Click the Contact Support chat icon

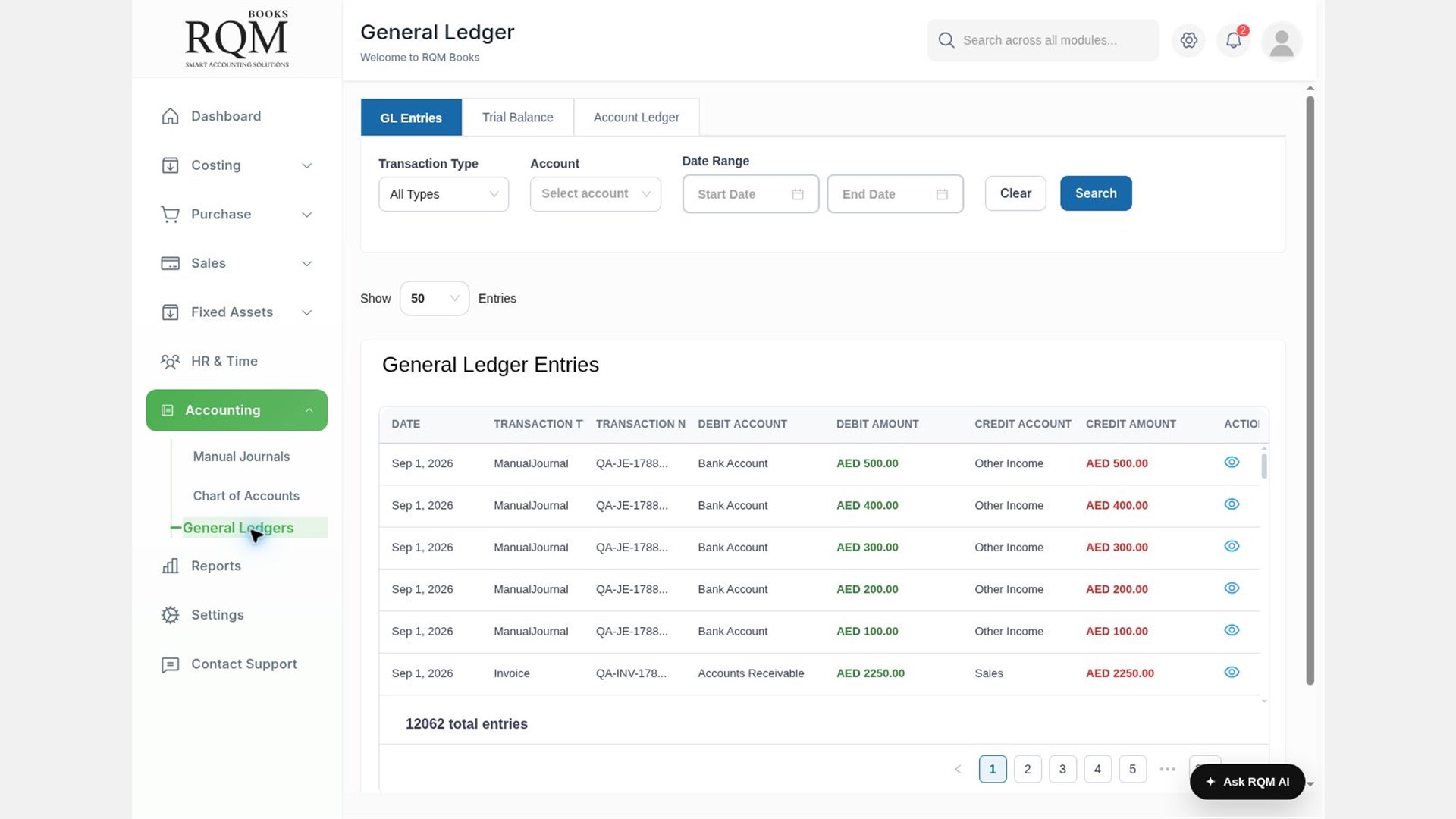click(170, 664)
